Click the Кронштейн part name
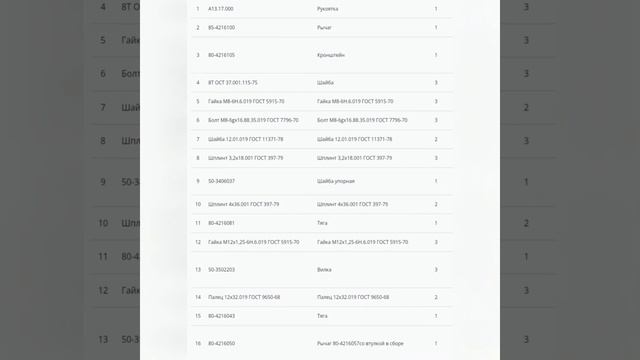This screenshot has width=640, height=360. click(331, 55)
